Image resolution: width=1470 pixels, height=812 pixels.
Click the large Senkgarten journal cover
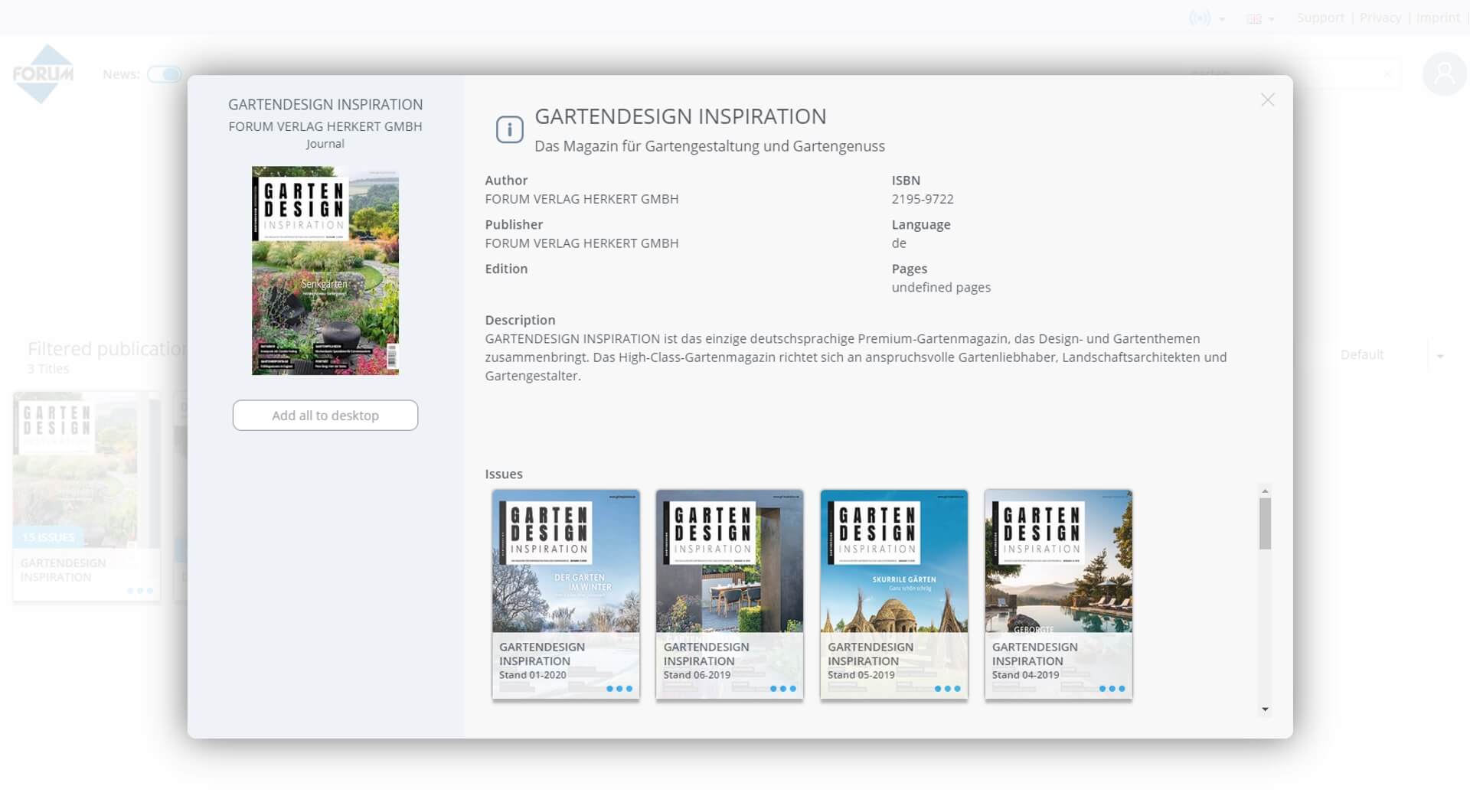point(325,271)
